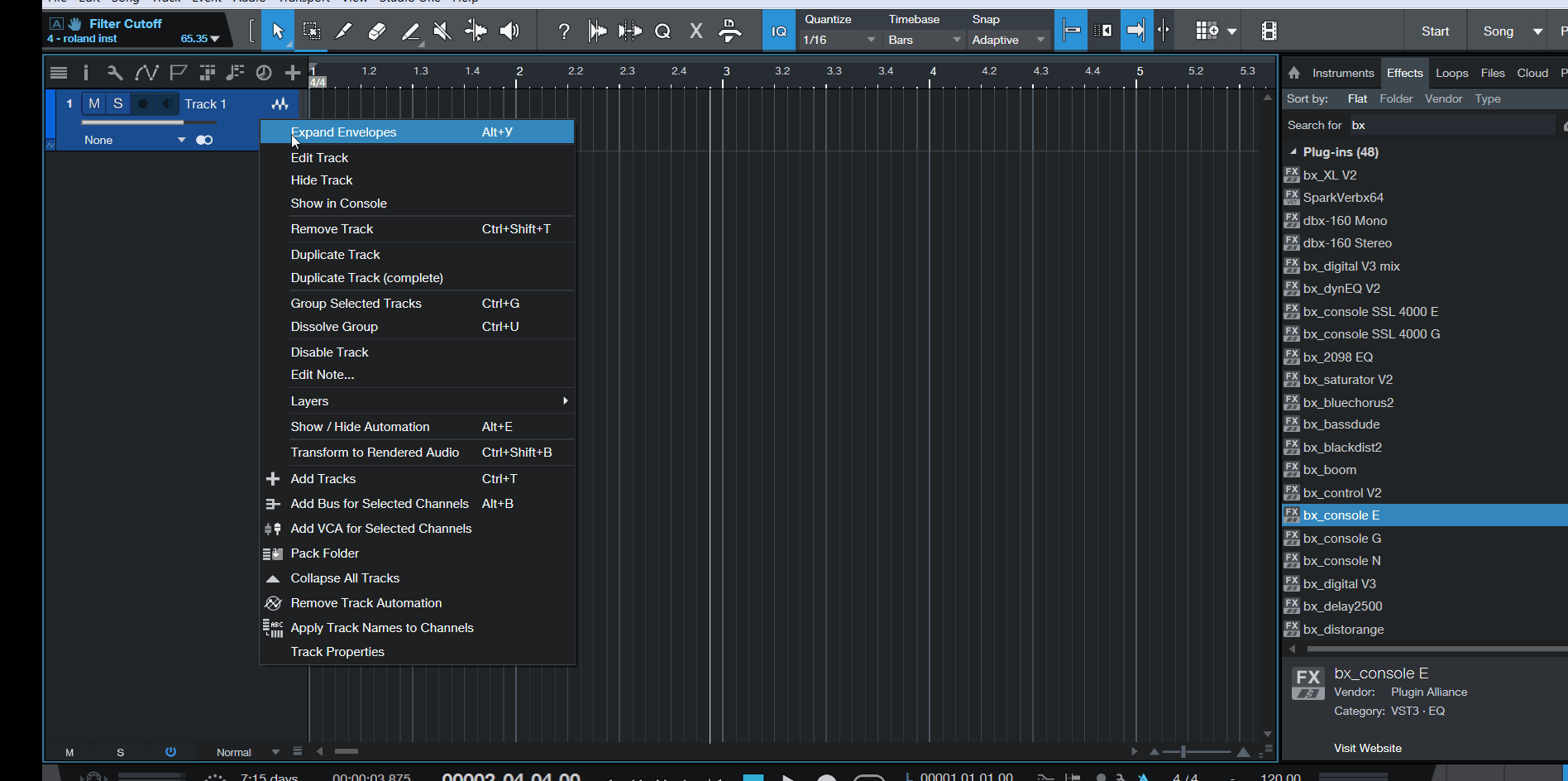The width and height of the screenshot is (1568, 781).
Task: Switch to the Instruments browser tab
Action: point(1342,73)
